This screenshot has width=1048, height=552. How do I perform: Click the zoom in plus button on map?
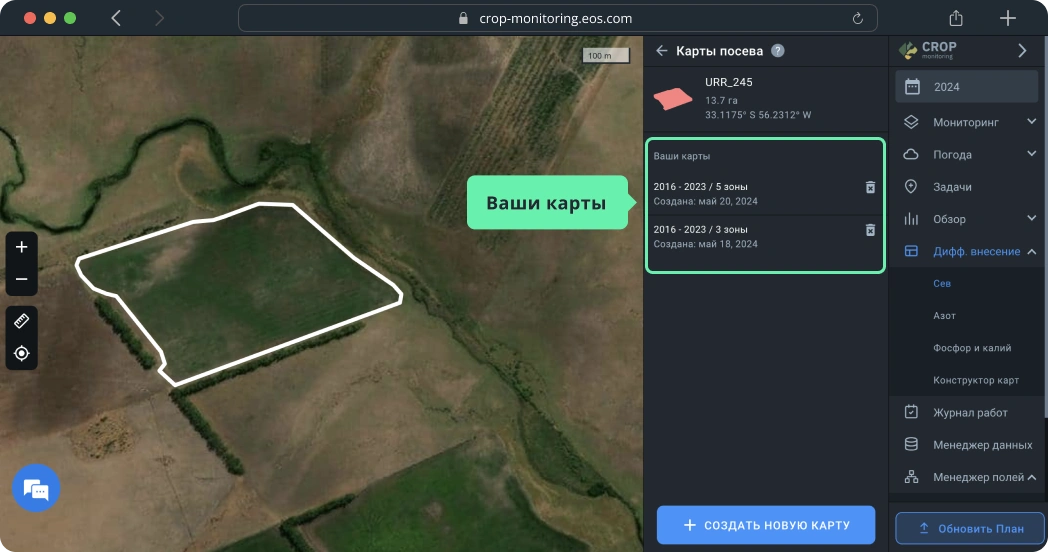[x=21, y=247]
